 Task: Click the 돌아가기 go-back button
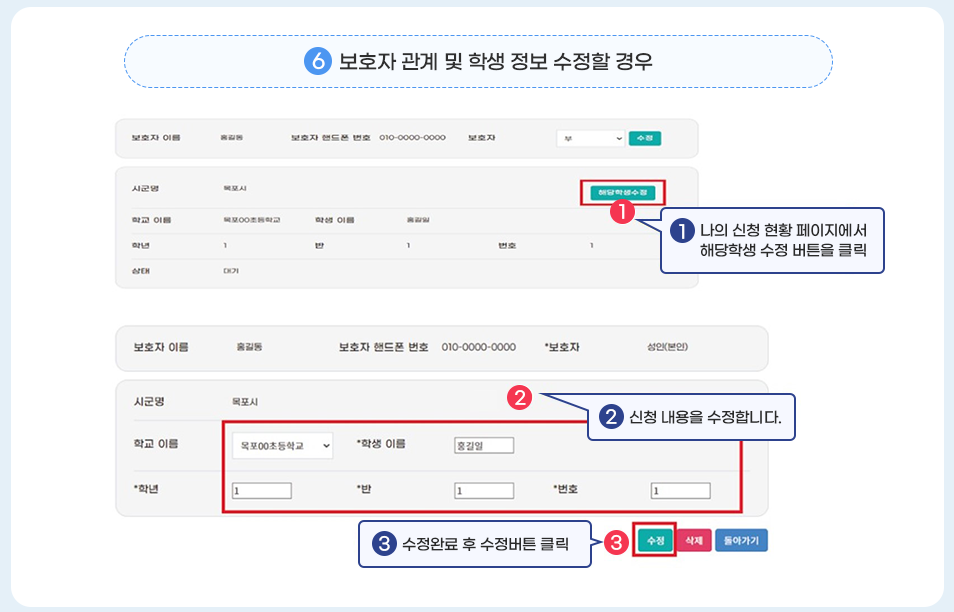click(742, 538)
